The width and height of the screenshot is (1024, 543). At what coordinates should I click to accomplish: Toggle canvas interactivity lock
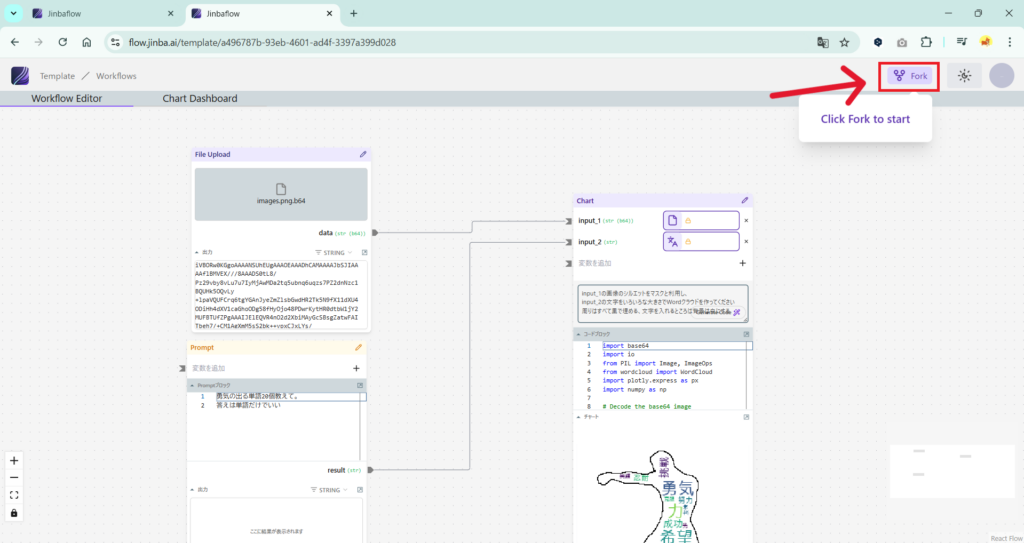tap(14, 513)
